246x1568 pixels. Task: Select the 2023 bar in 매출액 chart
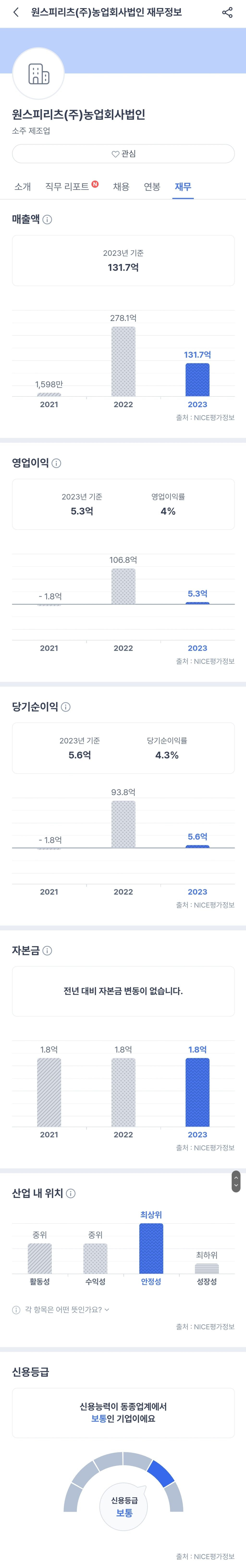pyautogui.click(x=197, y=380)
